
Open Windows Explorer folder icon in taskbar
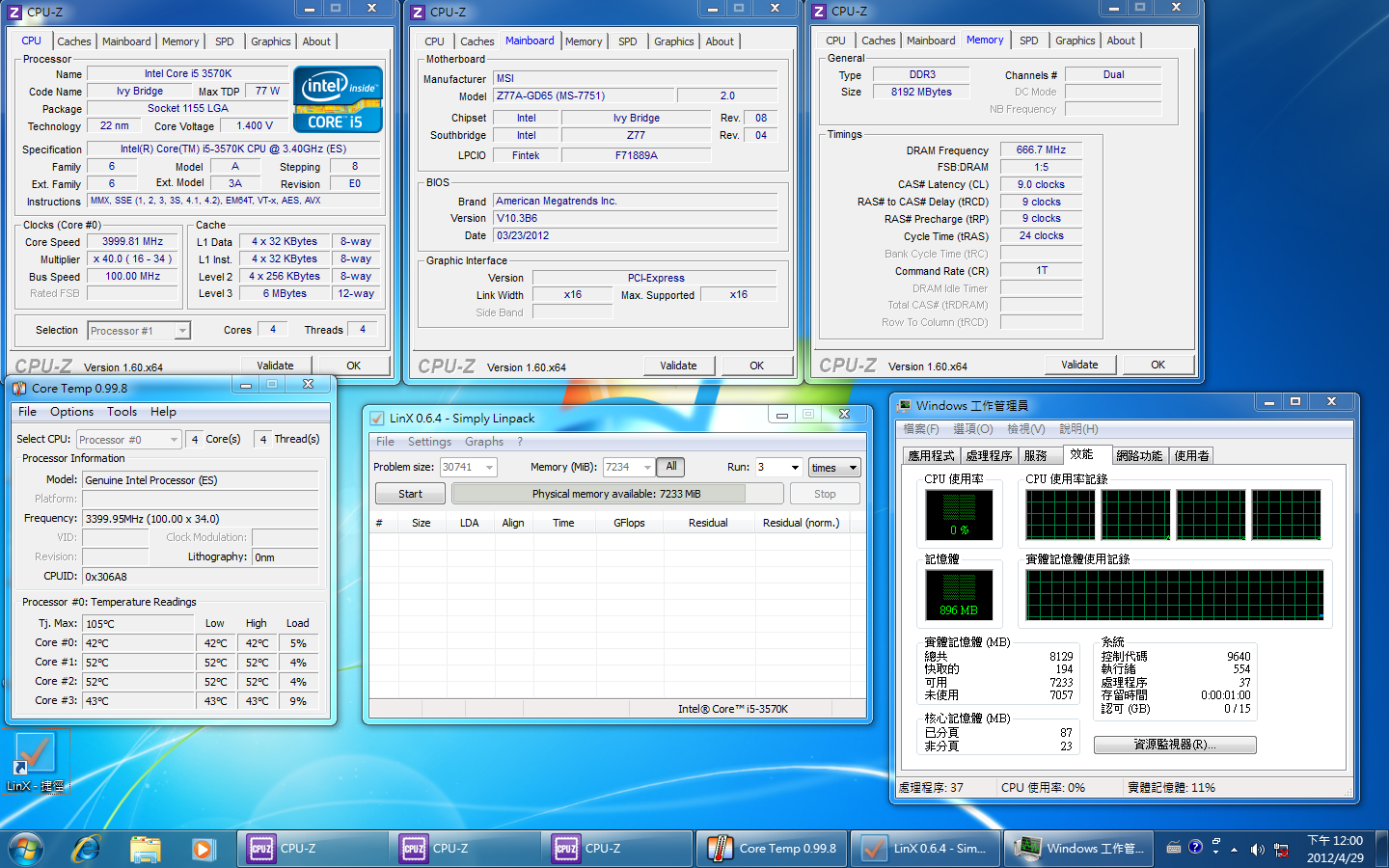[x=145, y=849]
